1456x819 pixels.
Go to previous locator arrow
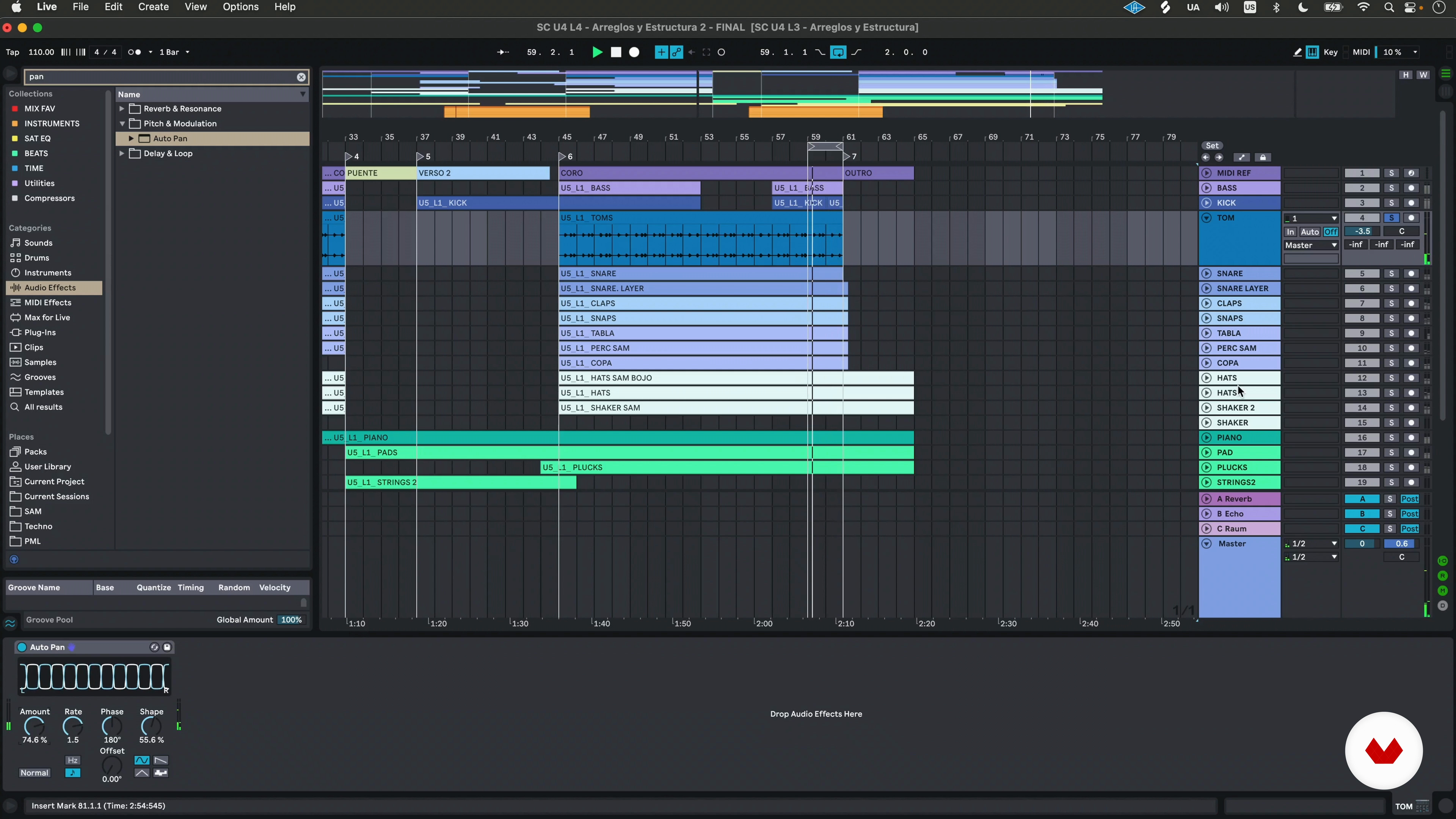pos(1206,158)
